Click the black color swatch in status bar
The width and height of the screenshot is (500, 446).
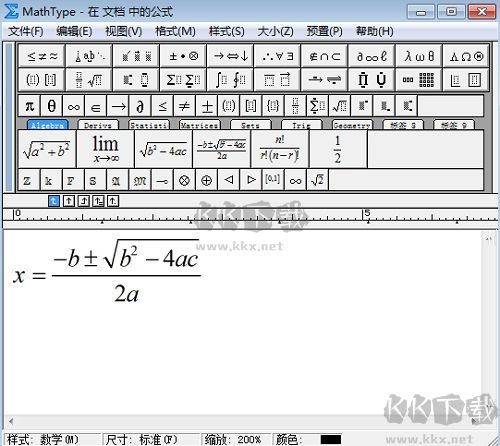click(331, 439)
